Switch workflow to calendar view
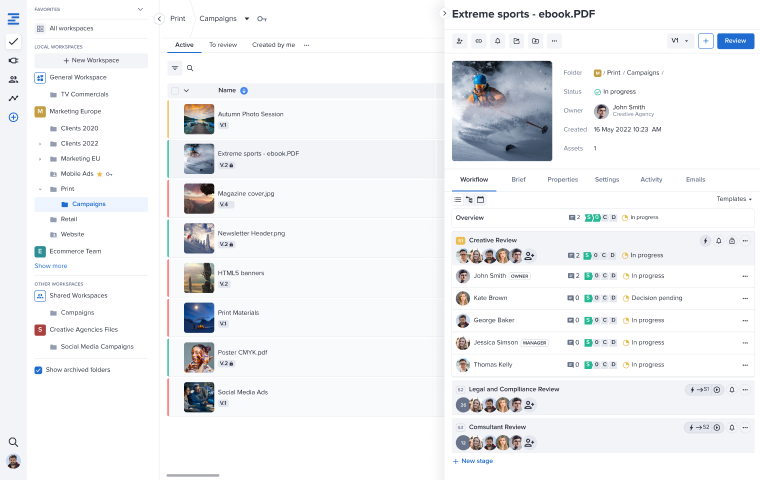Screen dimensions: 760x480 [480, 199]
